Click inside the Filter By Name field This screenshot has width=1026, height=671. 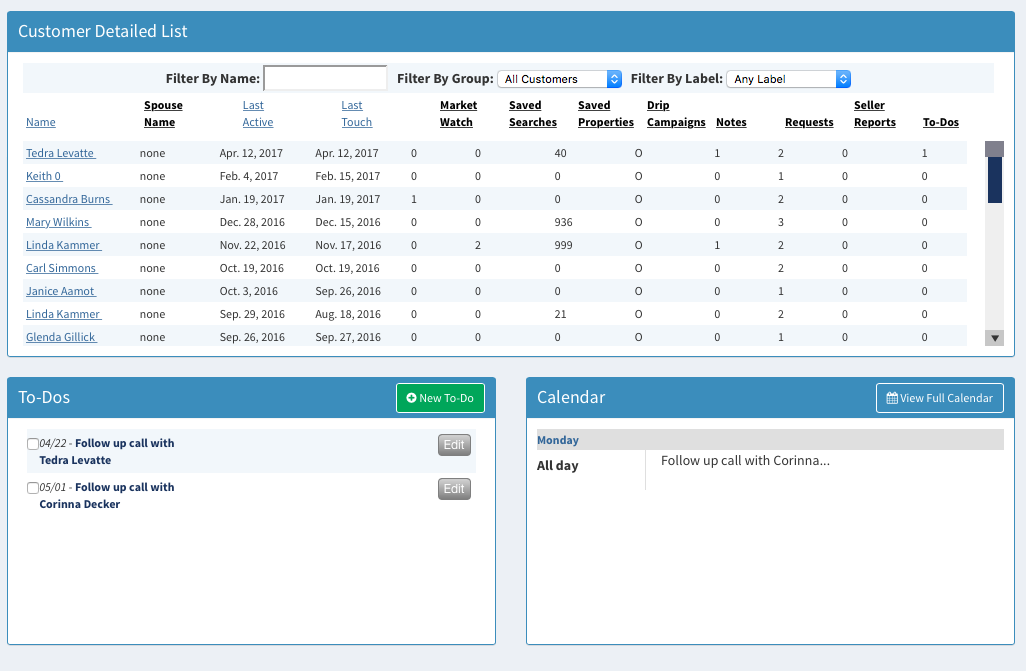pos(324,77)
